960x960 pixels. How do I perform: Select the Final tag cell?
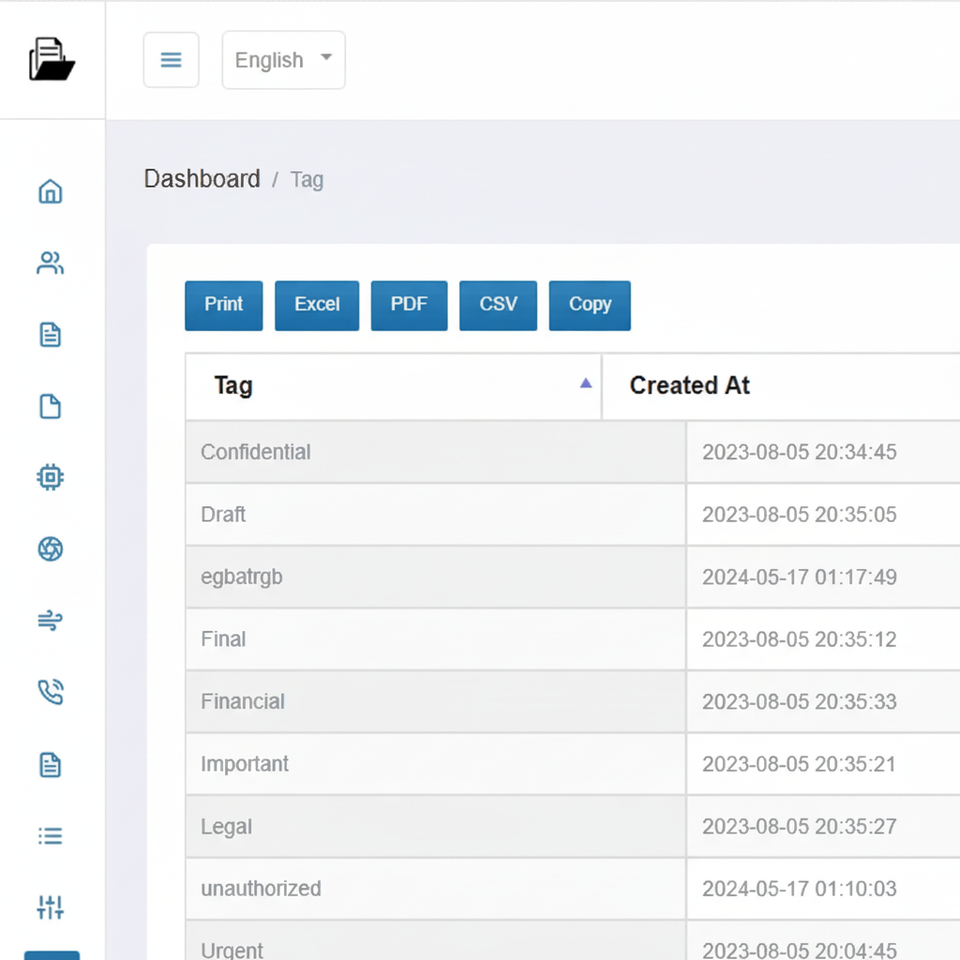coord(435,639)
